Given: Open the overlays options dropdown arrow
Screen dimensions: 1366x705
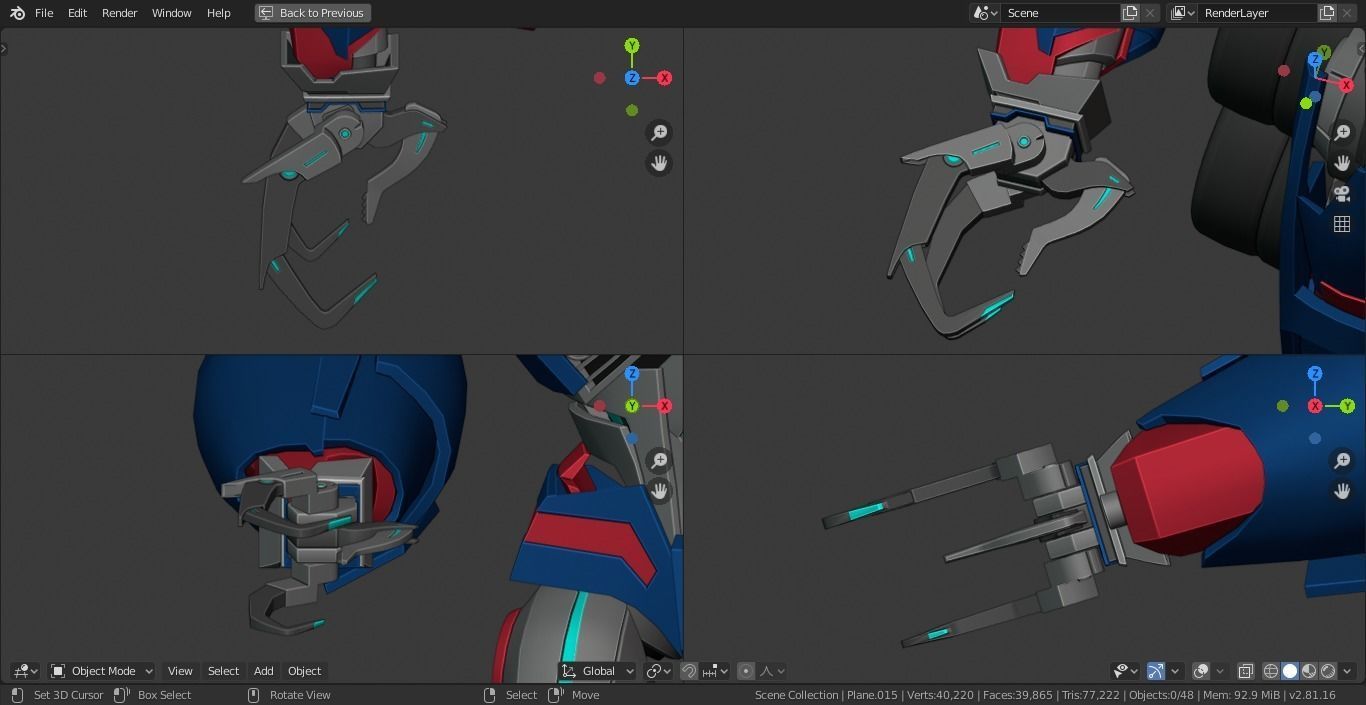Looking at the screenshot, I should 1220,671.
